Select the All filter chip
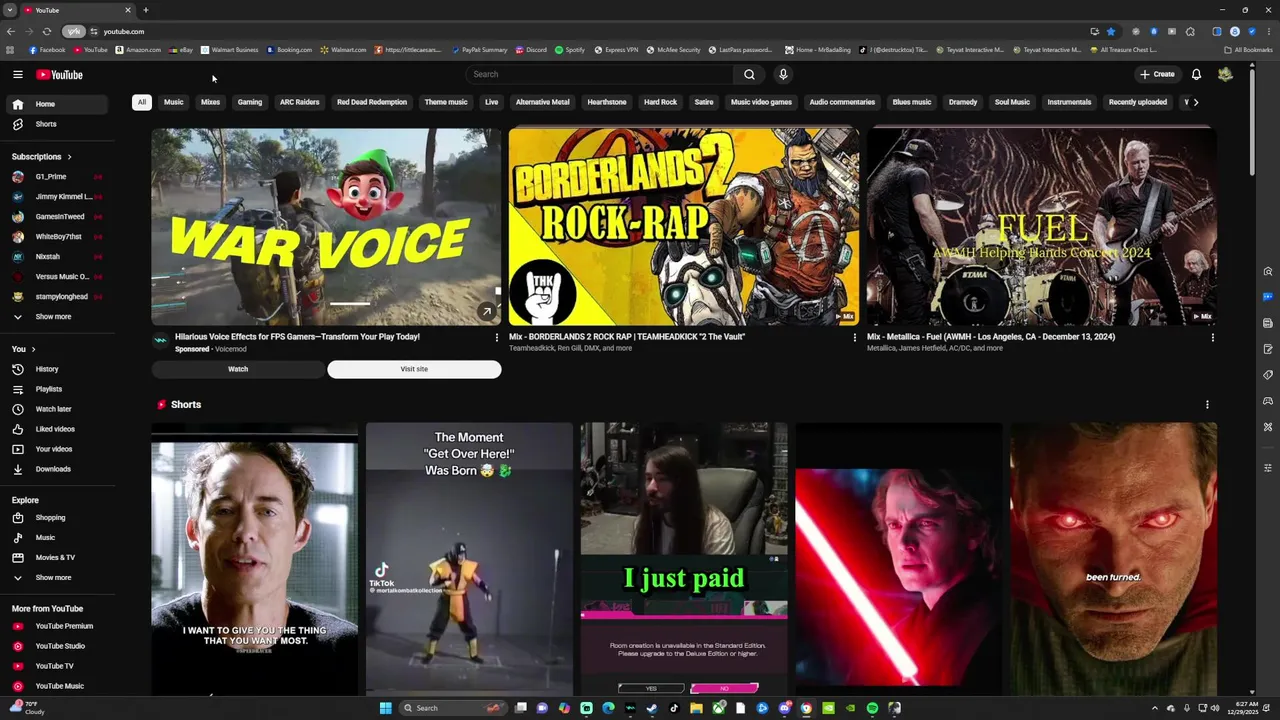Image resolution: width=1280 pixels, height=720 pixels. pyautogui.click(x=142, y=102)
